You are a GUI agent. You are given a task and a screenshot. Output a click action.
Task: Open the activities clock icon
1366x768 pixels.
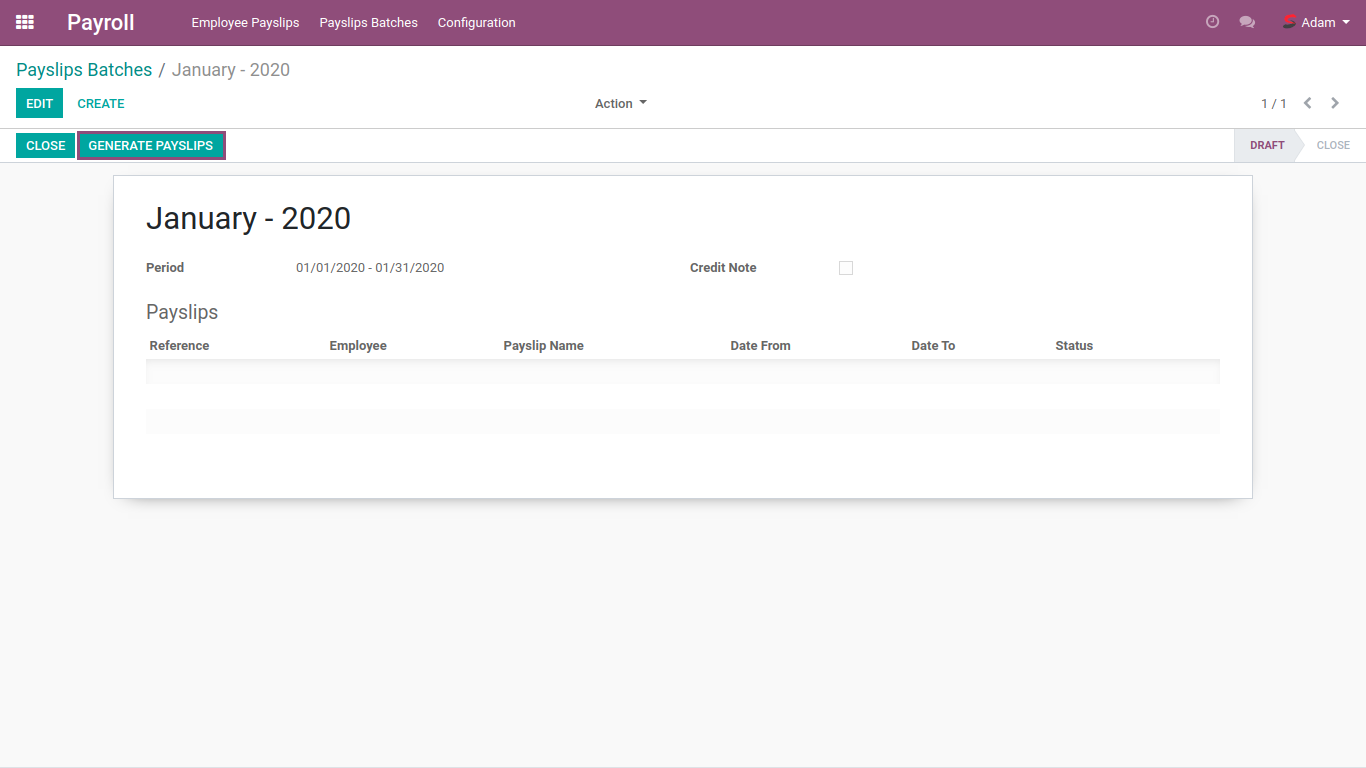1212,22
